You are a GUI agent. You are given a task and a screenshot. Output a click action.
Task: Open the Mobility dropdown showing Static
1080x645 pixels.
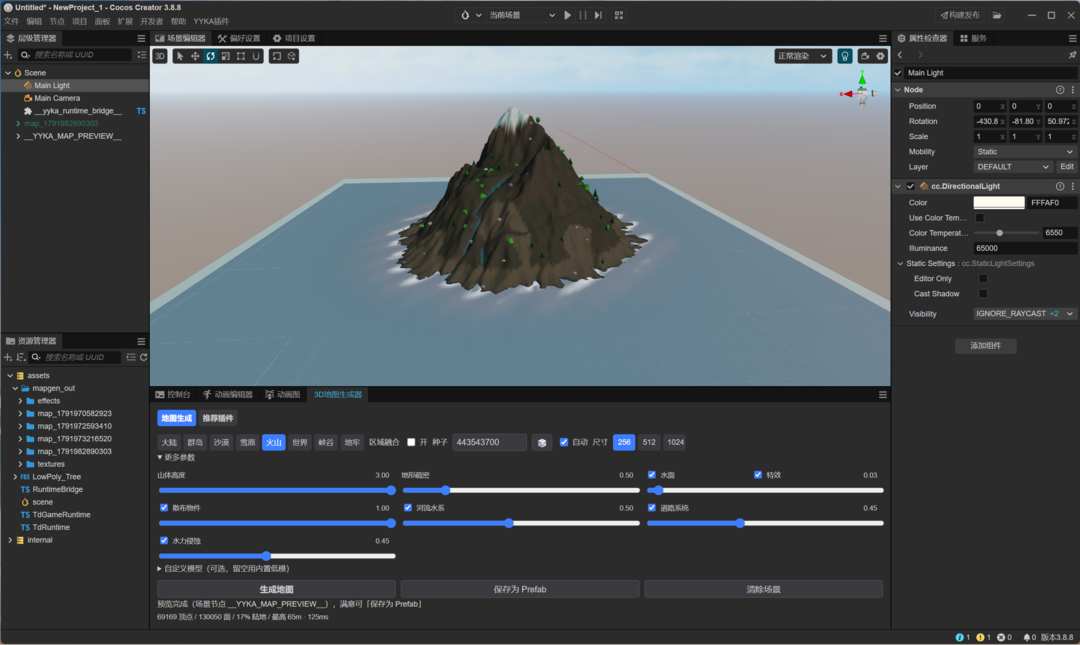1024,152
